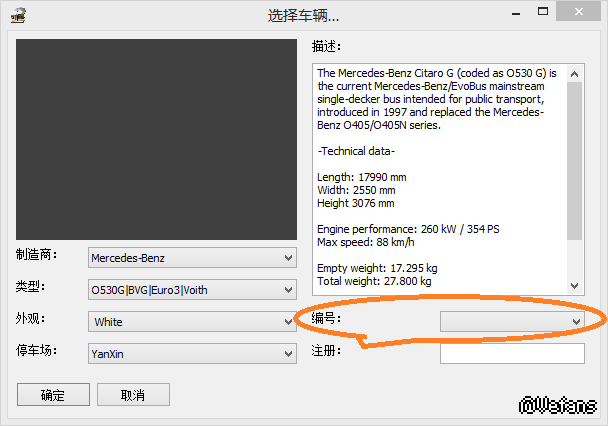Screen dimensions: 608x426
Task: Minimize the 选择车辆 window
Action: pyautogui.click(x=516, y=13)
